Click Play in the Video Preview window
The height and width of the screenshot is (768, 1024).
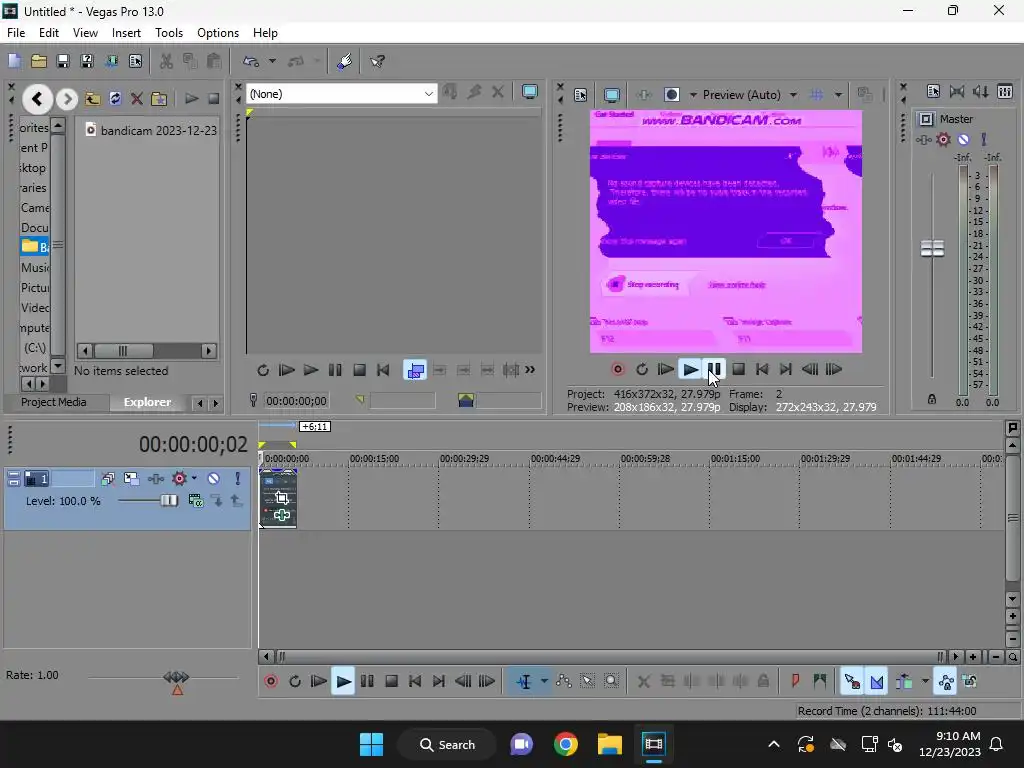pos(690,369)
